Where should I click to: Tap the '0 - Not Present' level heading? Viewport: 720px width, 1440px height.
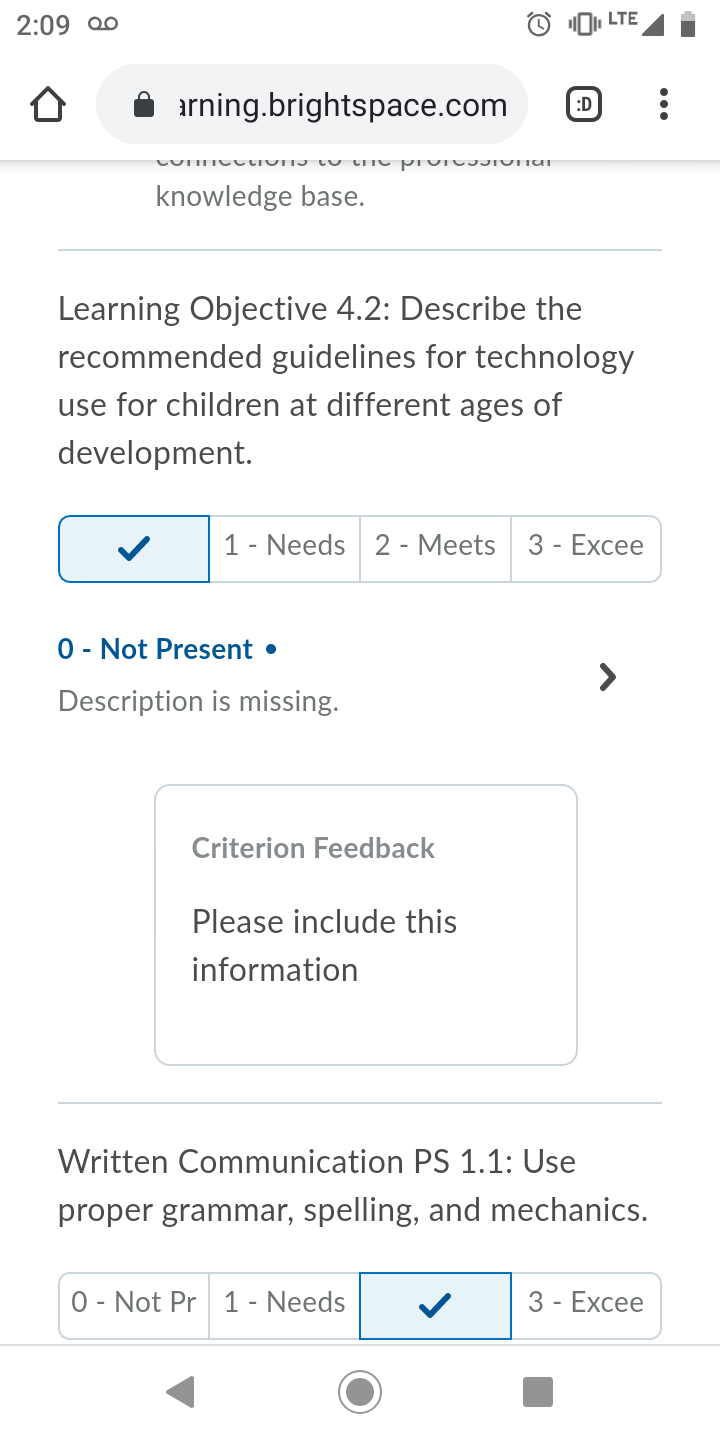155,649
